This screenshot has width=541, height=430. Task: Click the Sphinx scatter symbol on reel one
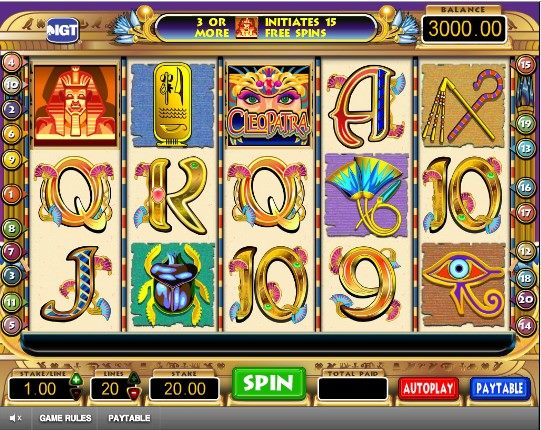pos(75,106)
